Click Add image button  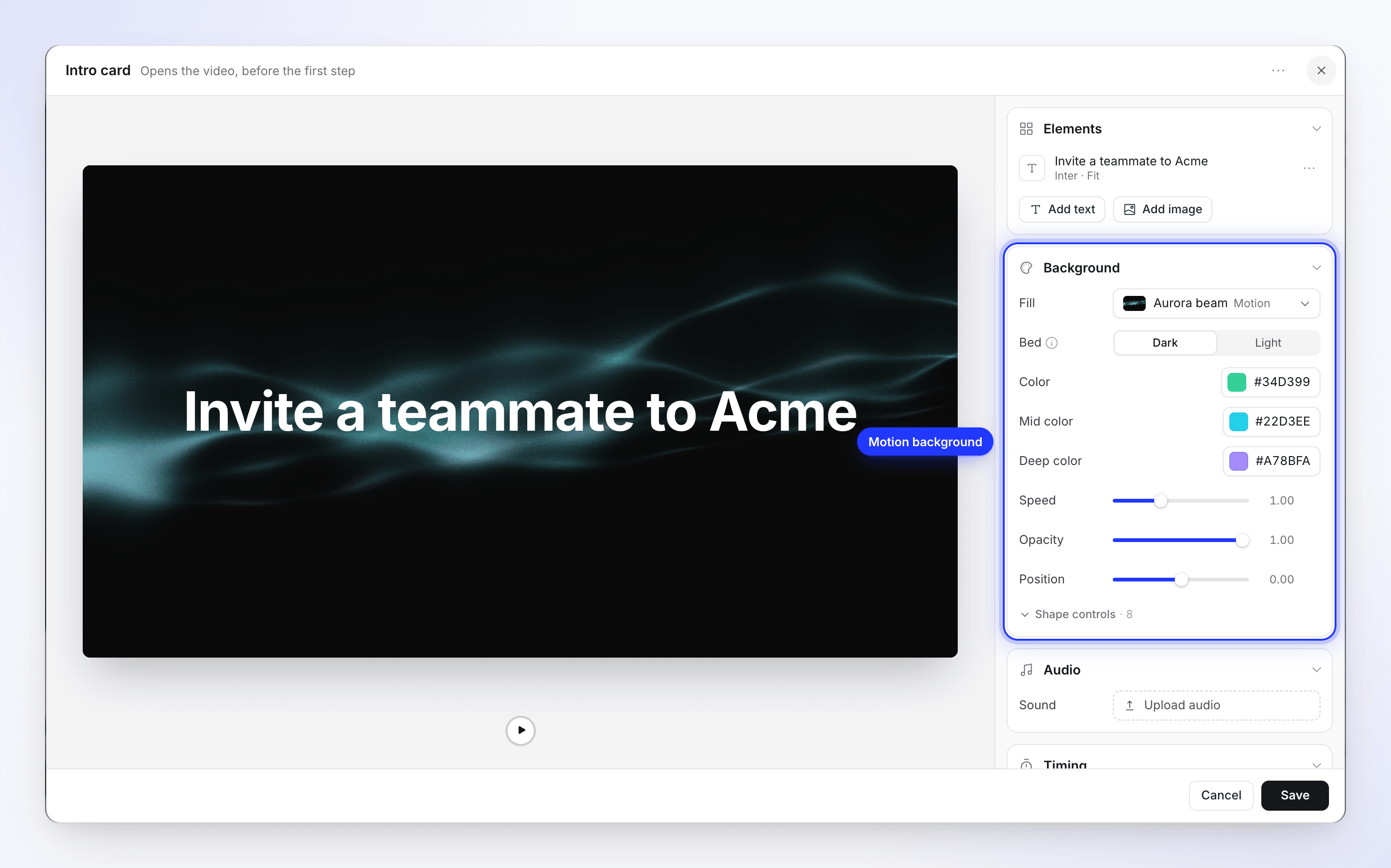[x=1162, y=209]
